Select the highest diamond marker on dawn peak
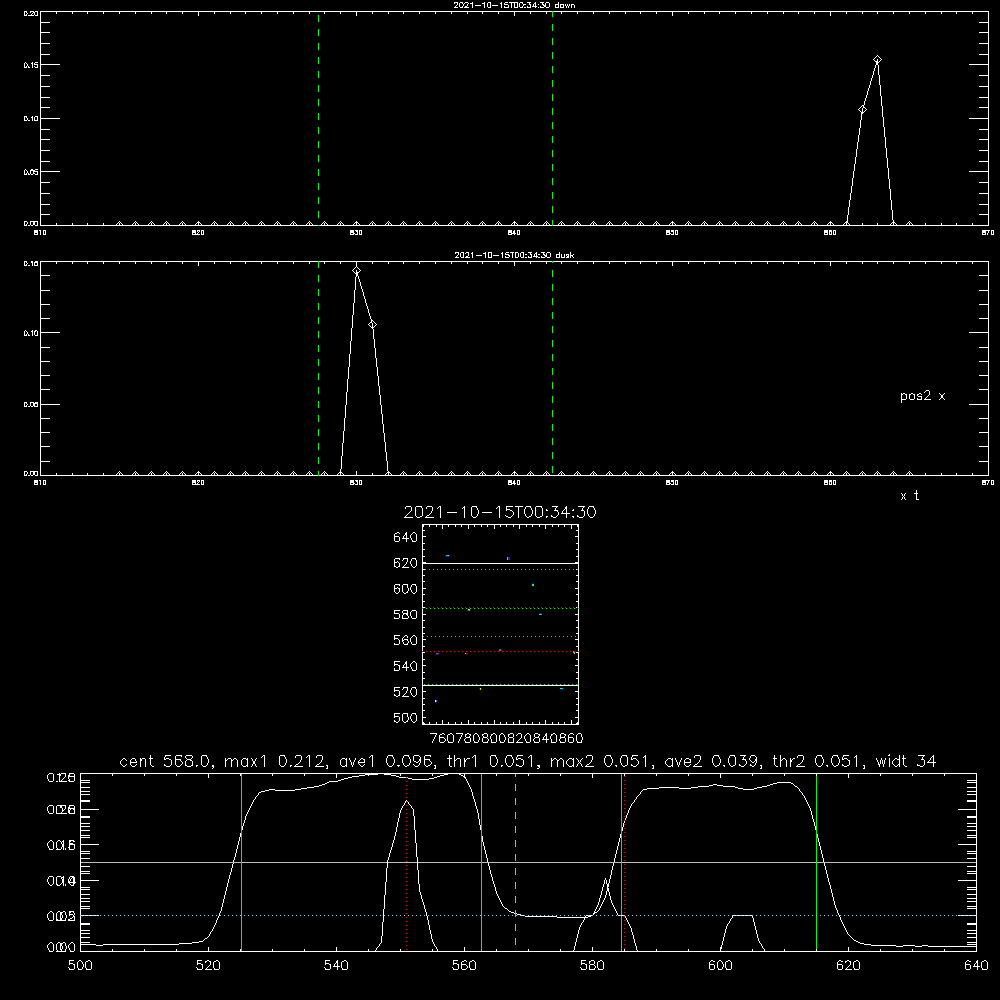This screenshot has height=1000, width=1000. point(878,60)
